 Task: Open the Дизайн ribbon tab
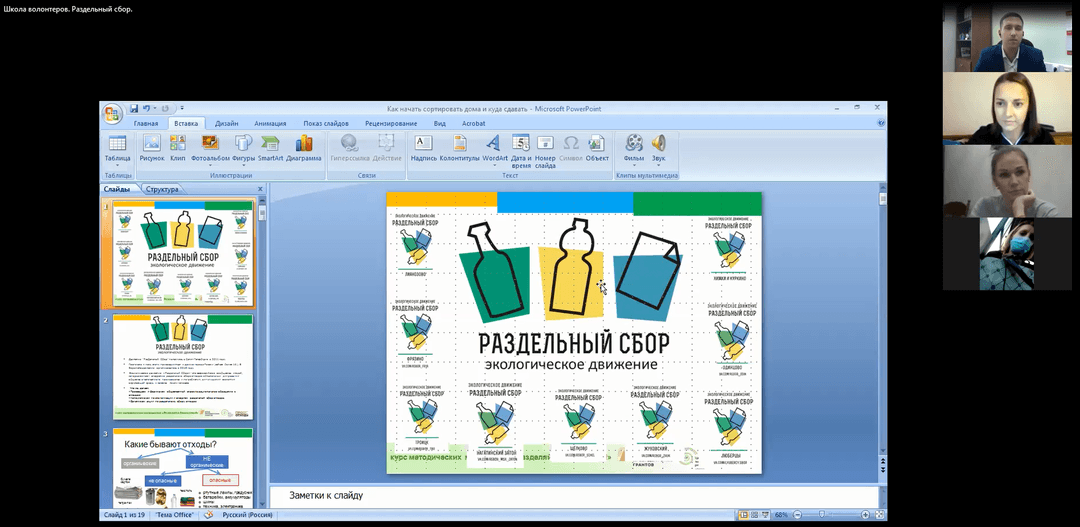[x=227, y=123]
